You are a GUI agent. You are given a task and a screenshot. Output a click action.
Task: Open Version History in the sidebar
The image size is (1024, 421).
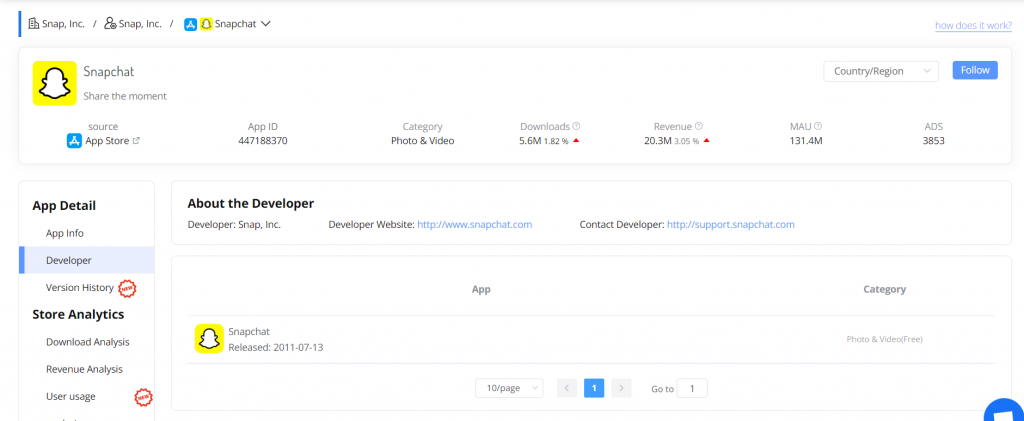[80, 288]
